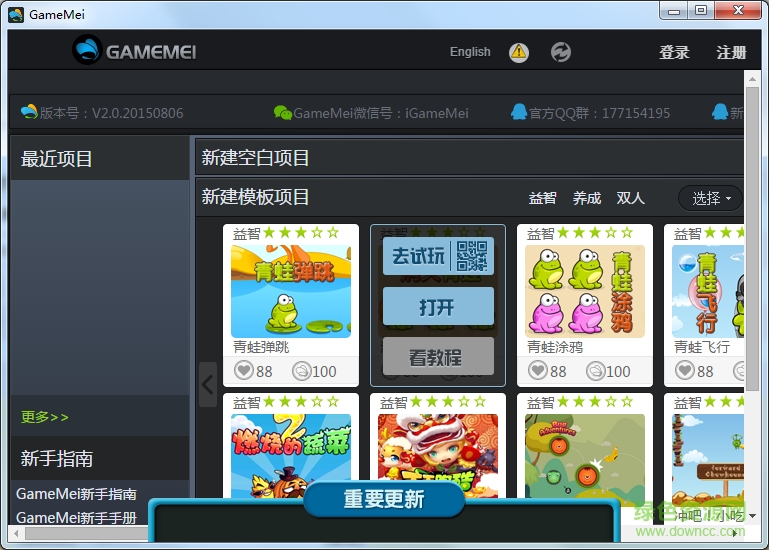Select the 新手指南 section header
Image resolution: width=769 pixels, height=550 pixels.
pos(100,458)
